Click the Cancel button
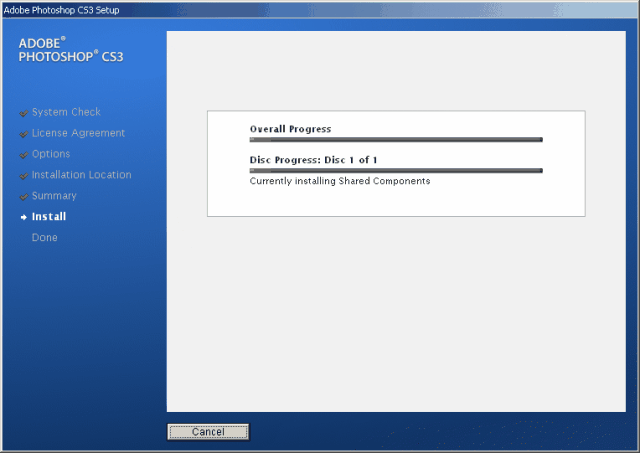Screen dimensions: 640x453 [208, 432]
